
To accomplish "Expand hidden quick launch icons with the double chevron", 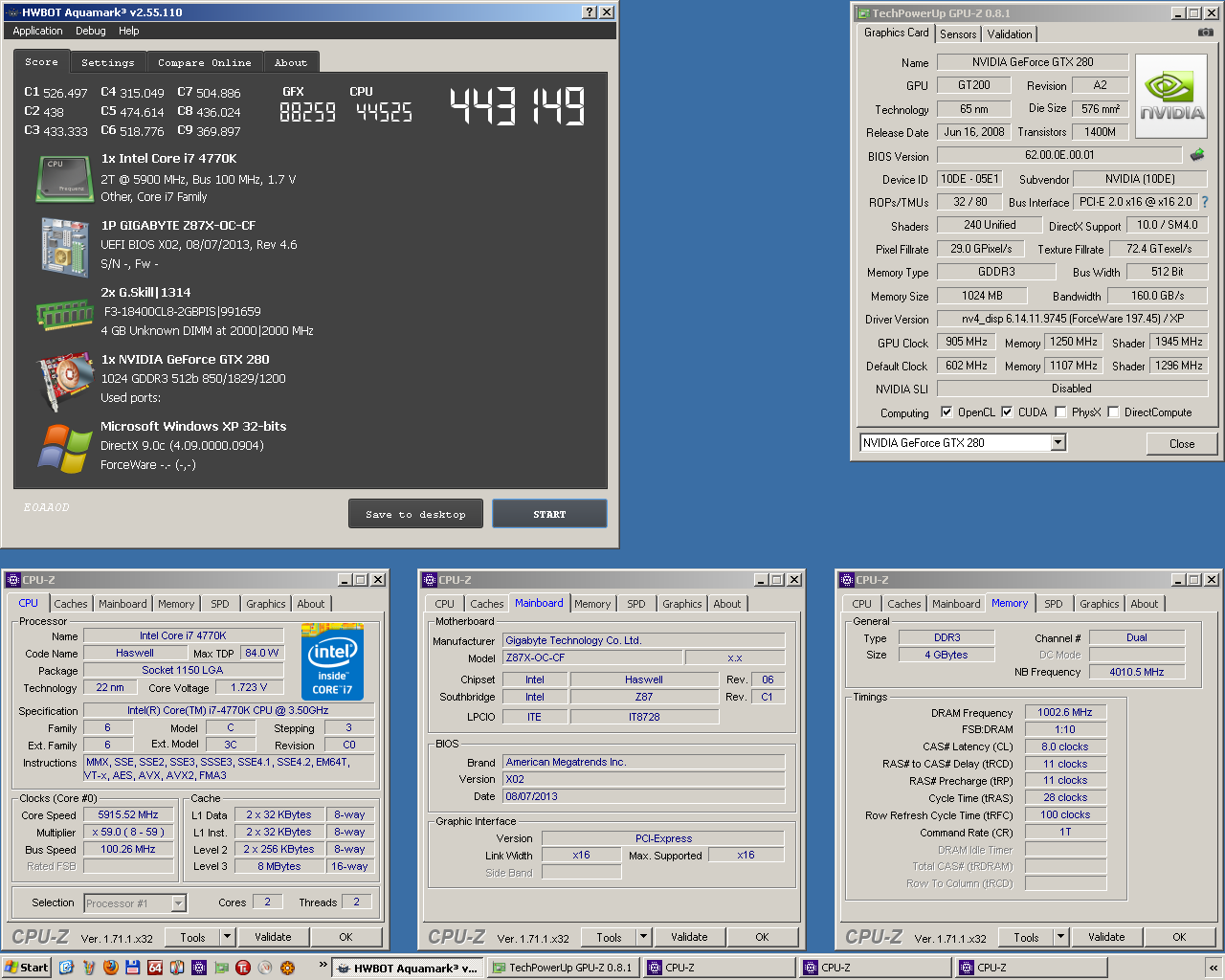I will pyautogui.click(x=323, y=965).
